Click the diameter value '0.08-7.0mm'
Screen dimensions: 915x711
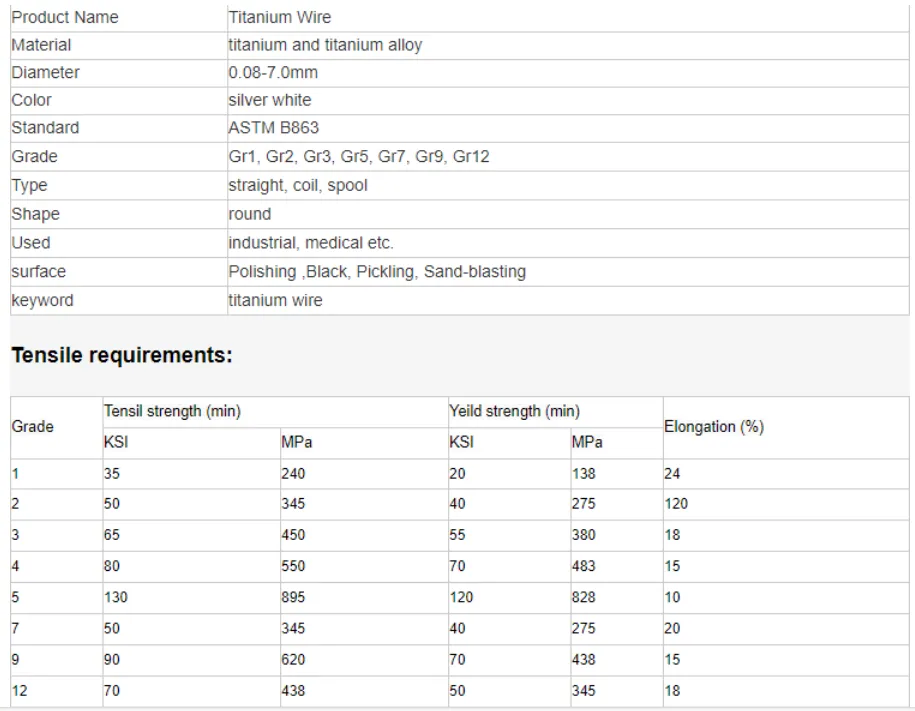click(x=273, y=73)
